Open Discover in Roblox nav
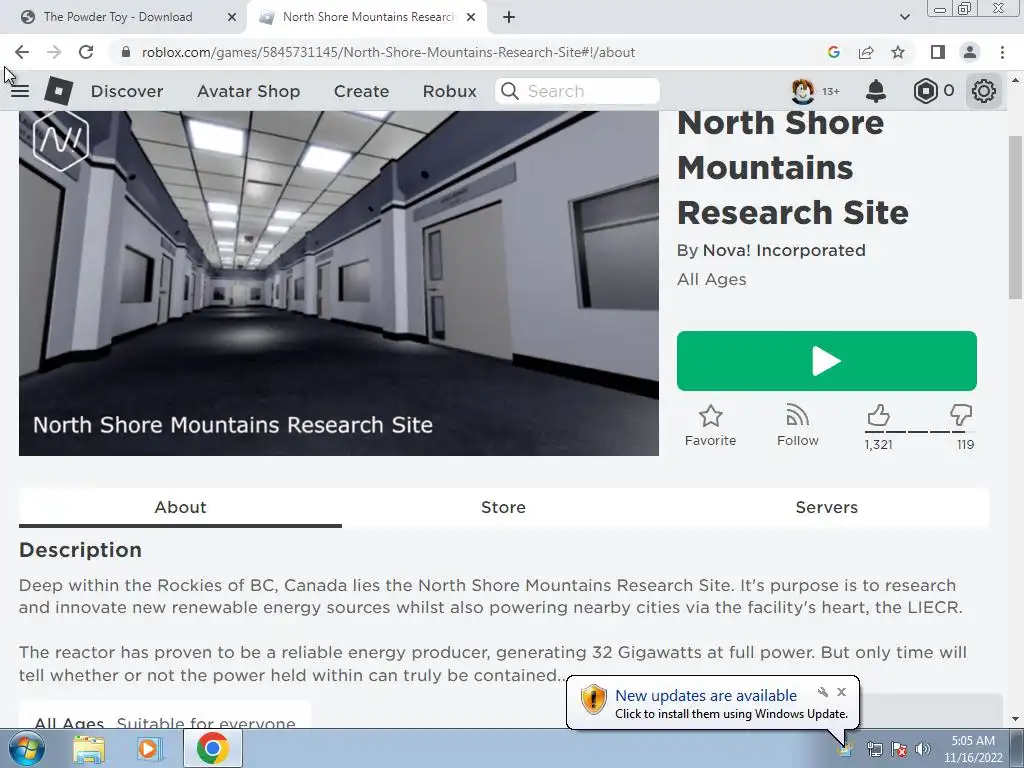Screen dimensions: 1024x768 coord(127,91)
